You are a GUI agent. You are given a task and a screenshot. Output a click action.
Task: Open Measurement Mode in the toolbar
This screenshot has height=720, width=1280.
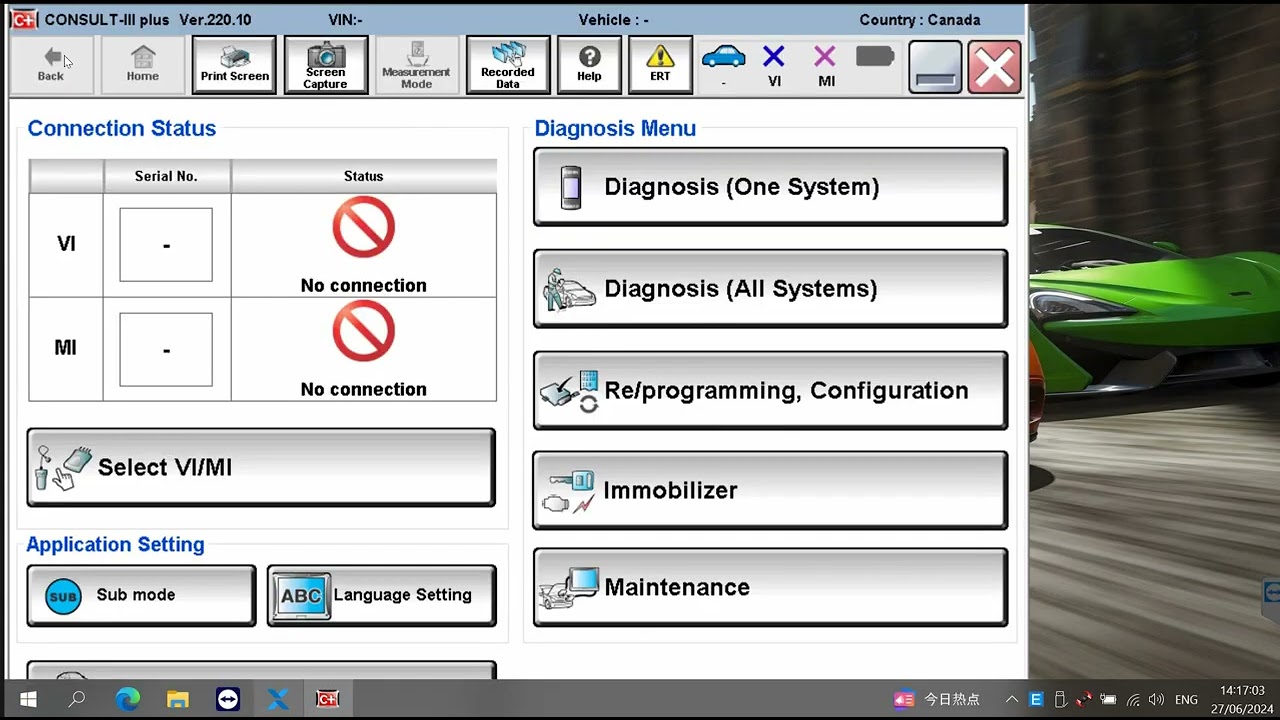tap(417, 65)
